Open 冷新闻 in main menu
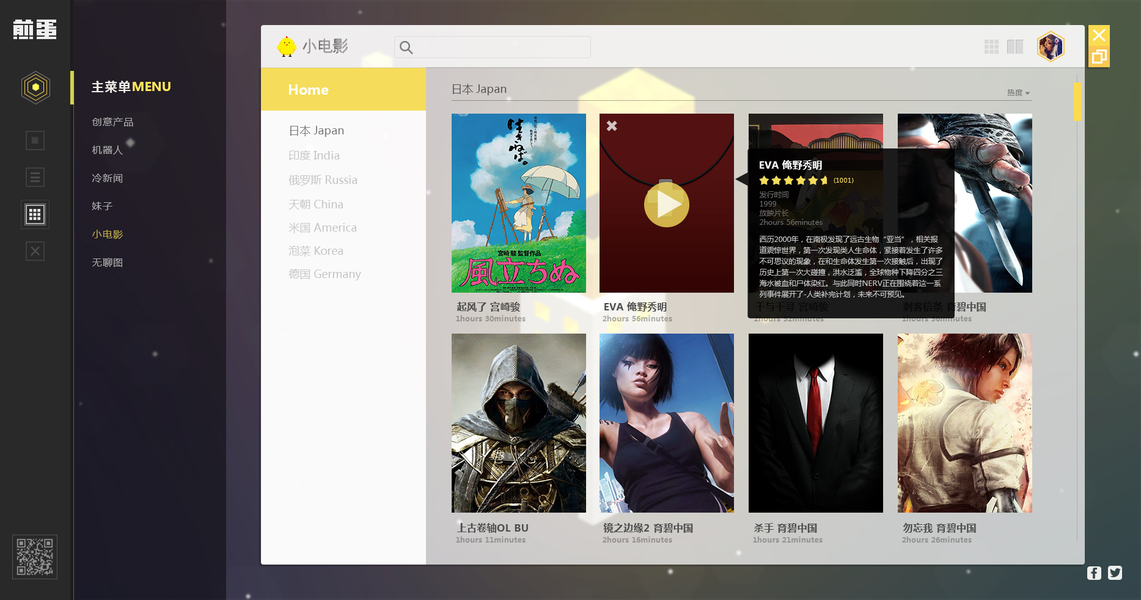 107,178
